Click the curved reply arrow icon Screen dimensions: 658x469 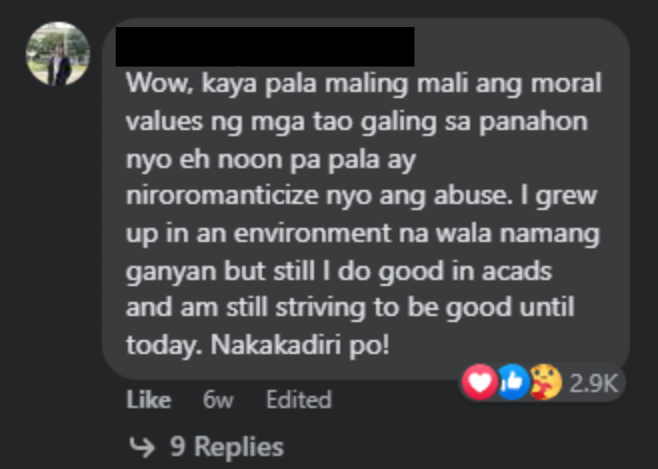[142, 447]
